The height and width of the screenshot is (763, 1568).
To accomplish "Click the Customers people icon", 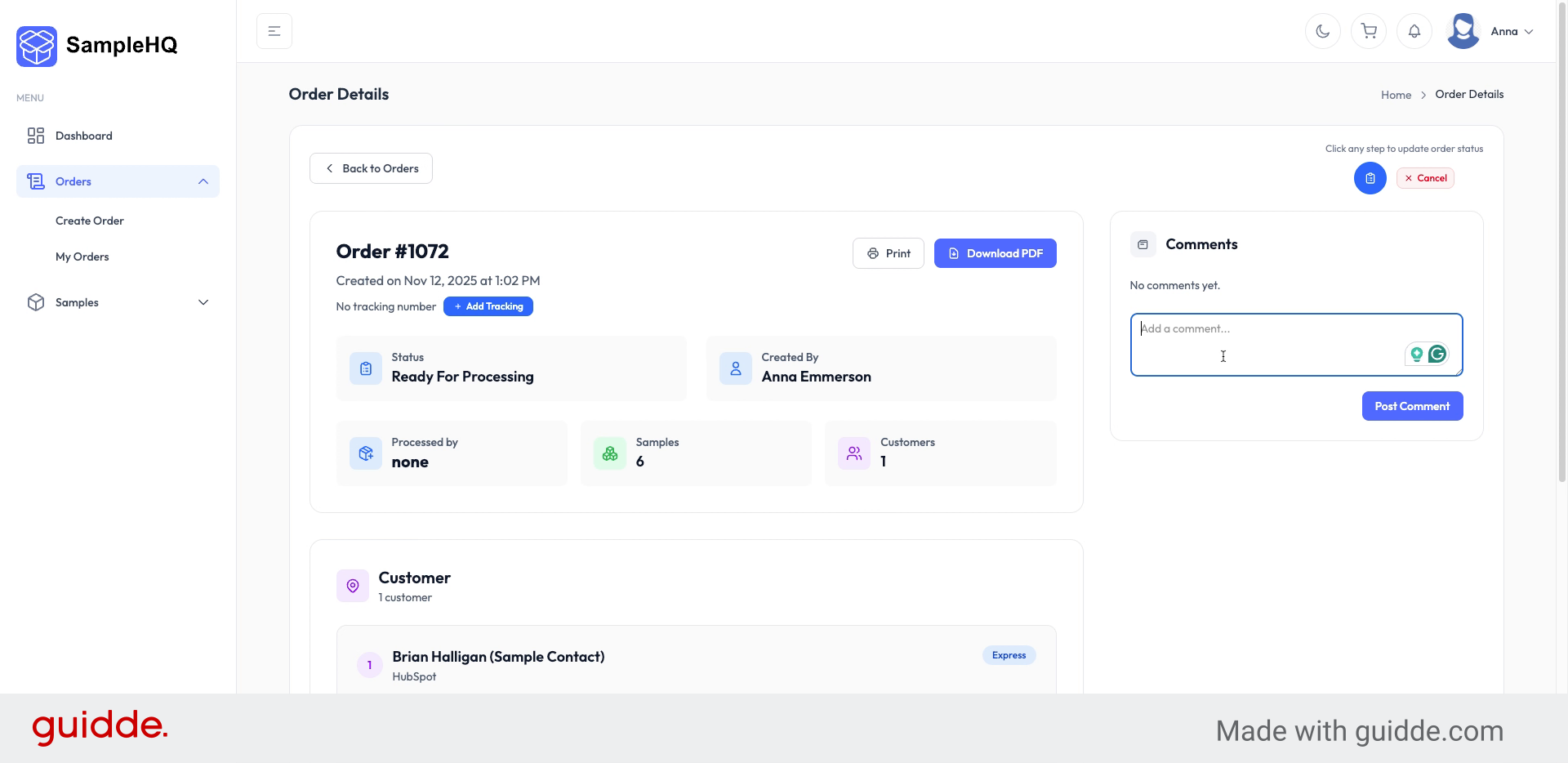I will [854, 453].
